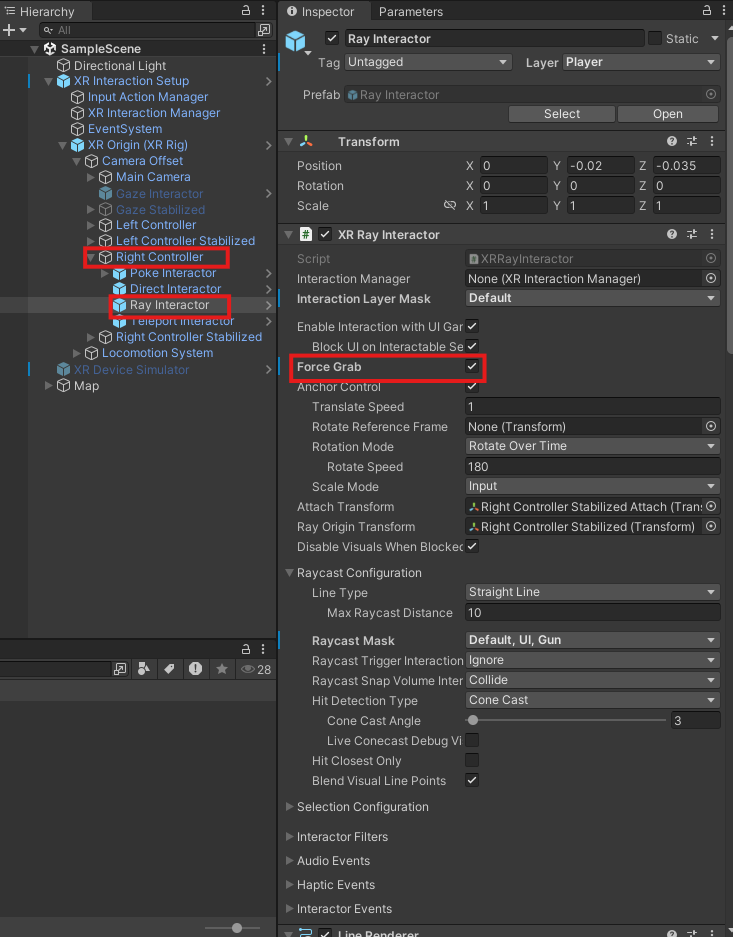This screenshot has height=937, width=733.
Task: Lock the Hierarchy panel
Action: tap(246, 11)
